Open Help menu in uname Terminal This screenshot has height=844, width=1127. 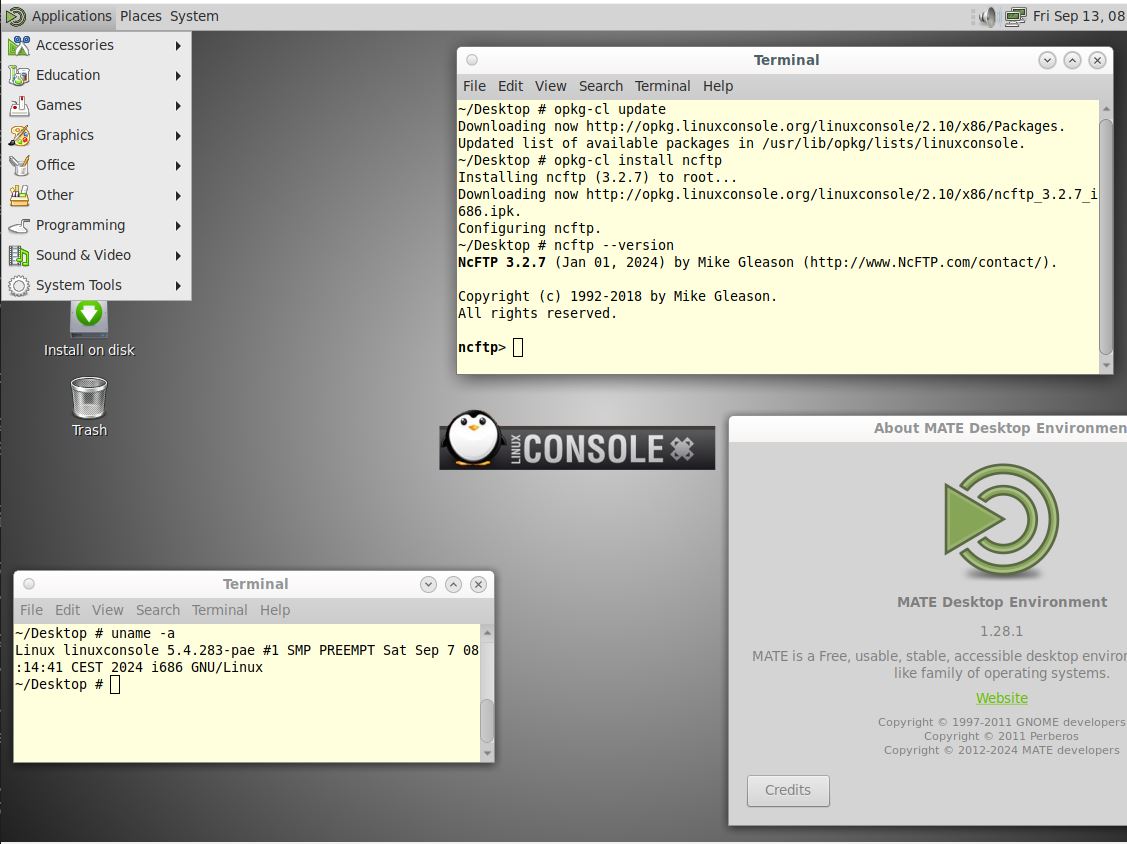275,610
